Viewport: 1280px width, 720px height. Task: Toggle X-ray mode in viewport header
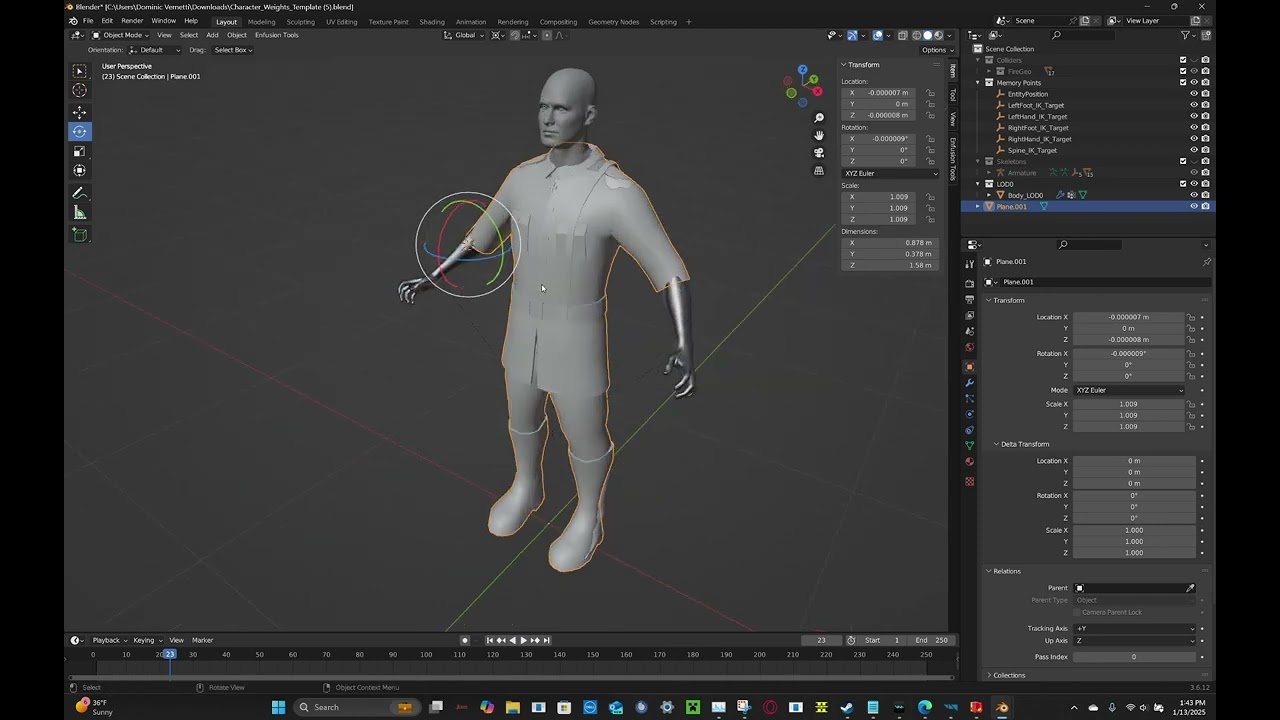pos(902,35)
